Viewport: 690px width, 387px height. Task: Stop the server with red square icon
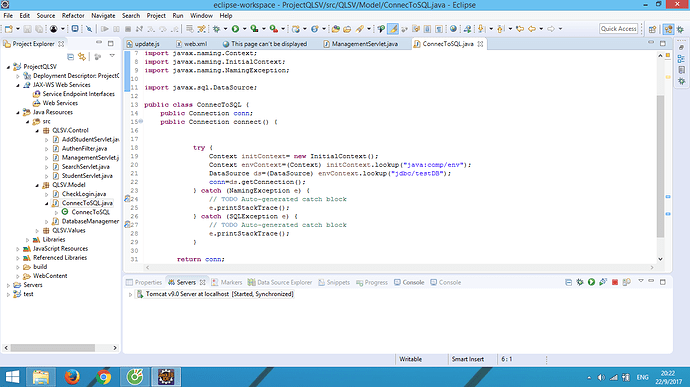point(615,282)
